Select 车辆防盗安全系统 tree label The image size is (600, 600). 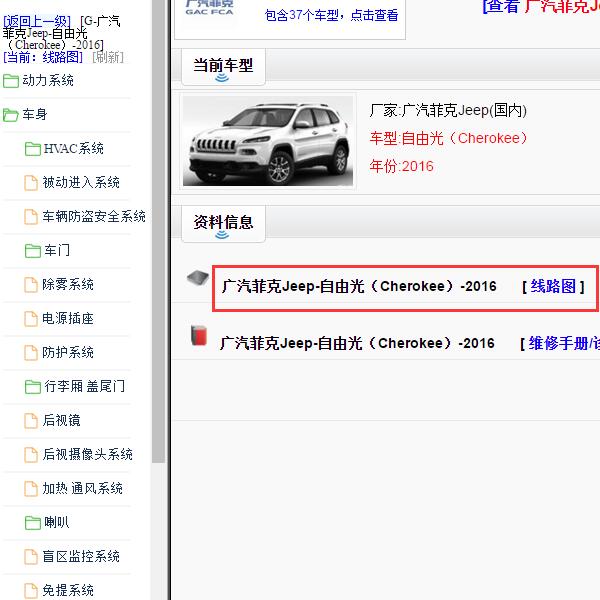click(x=94, y=217)
